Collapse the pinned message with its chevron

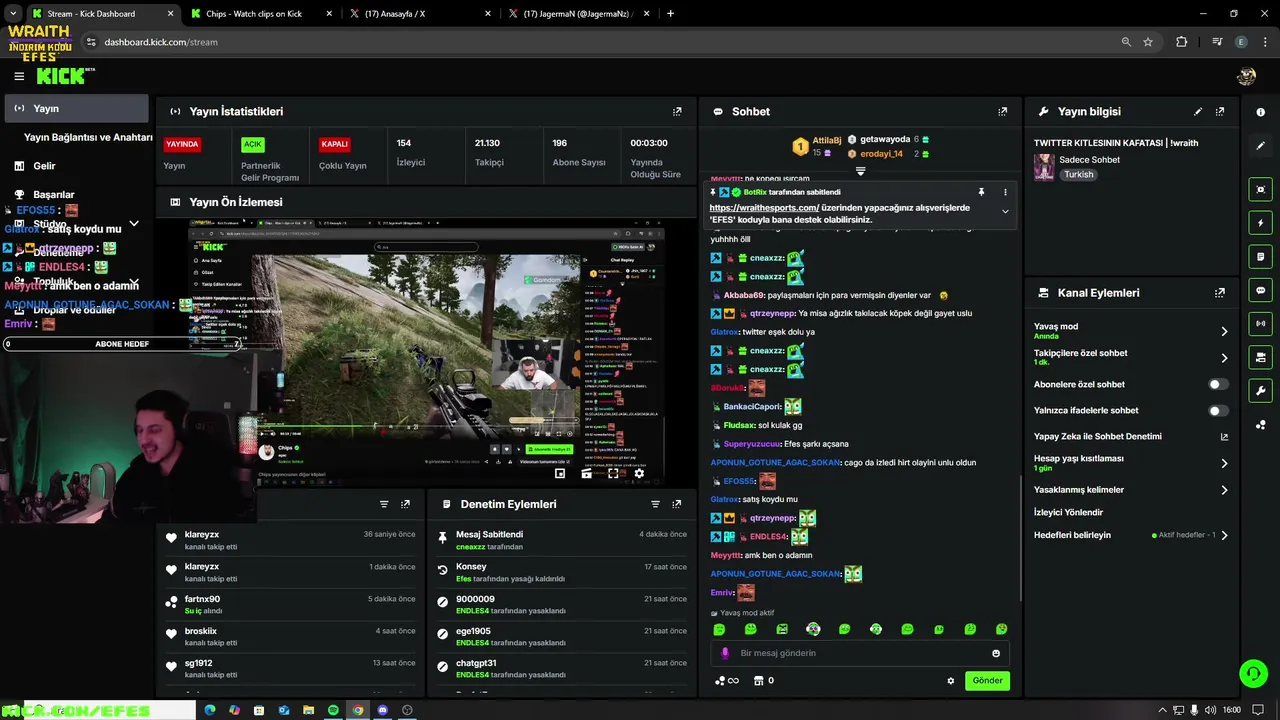point(1005,211)
